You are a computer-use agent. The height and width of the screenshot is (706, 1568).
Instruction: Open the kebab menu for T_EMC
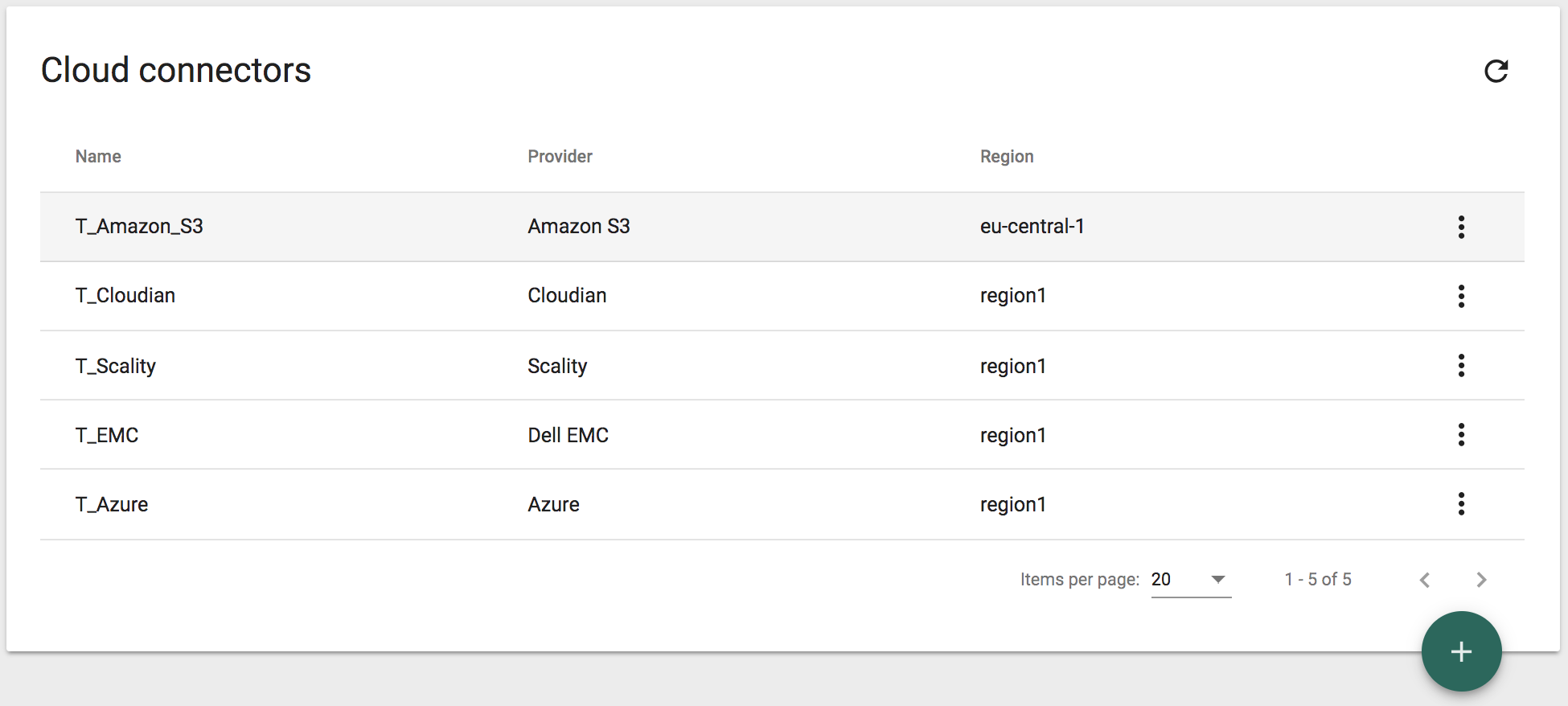[1461, 435]
